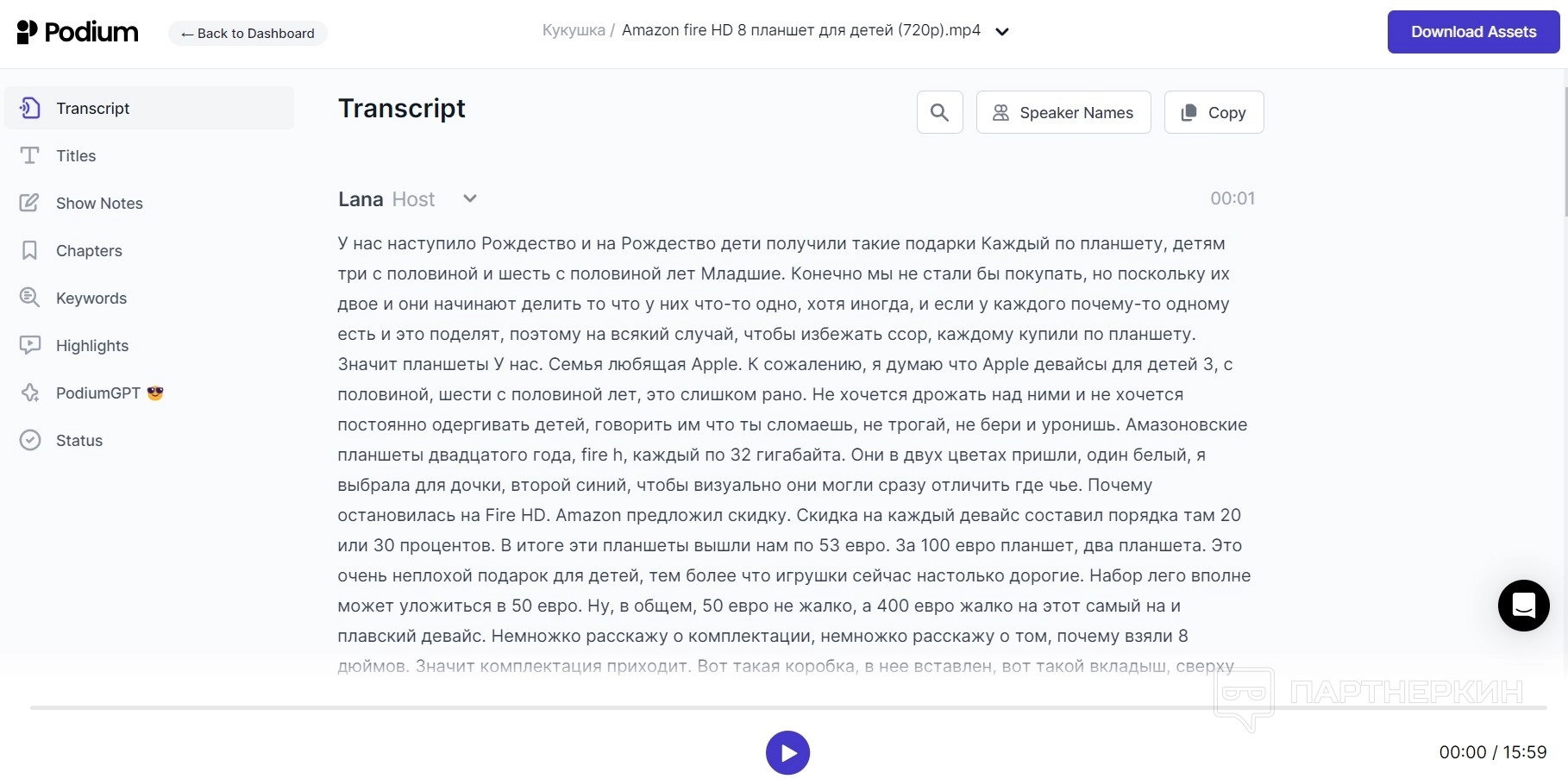Open the file name dropdown chevron
The height and width of the screenshot is (779, 1568).
pyautogui.click(x=1002, y=32)
